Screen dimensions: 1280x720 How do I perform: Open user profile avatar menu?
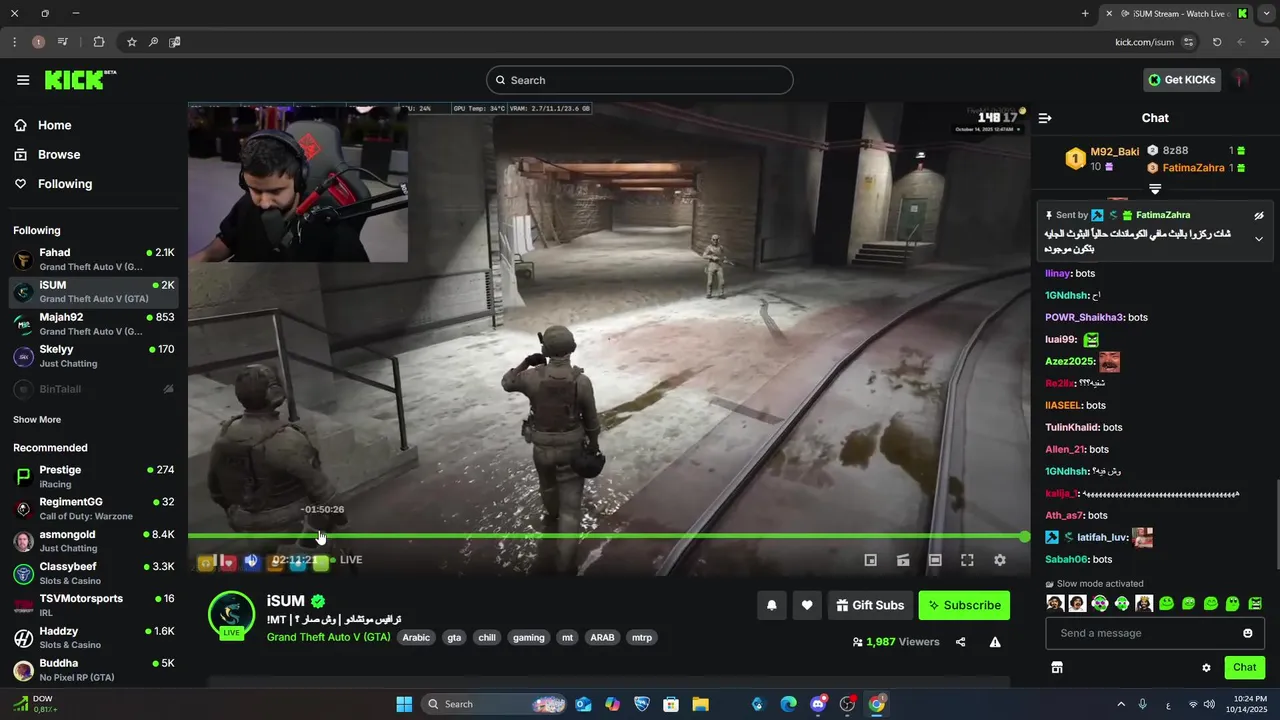pos(1240,80)
